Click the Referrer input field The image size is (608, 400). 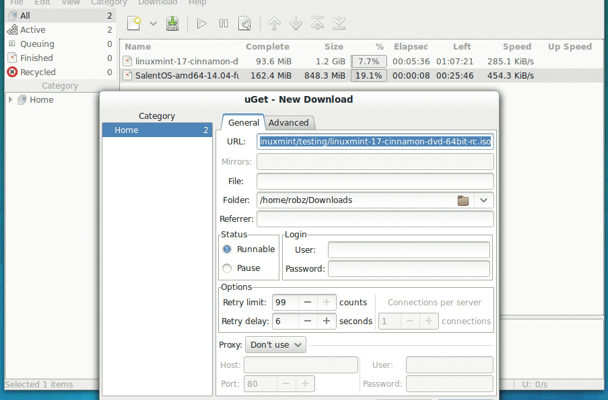point(375,219)
